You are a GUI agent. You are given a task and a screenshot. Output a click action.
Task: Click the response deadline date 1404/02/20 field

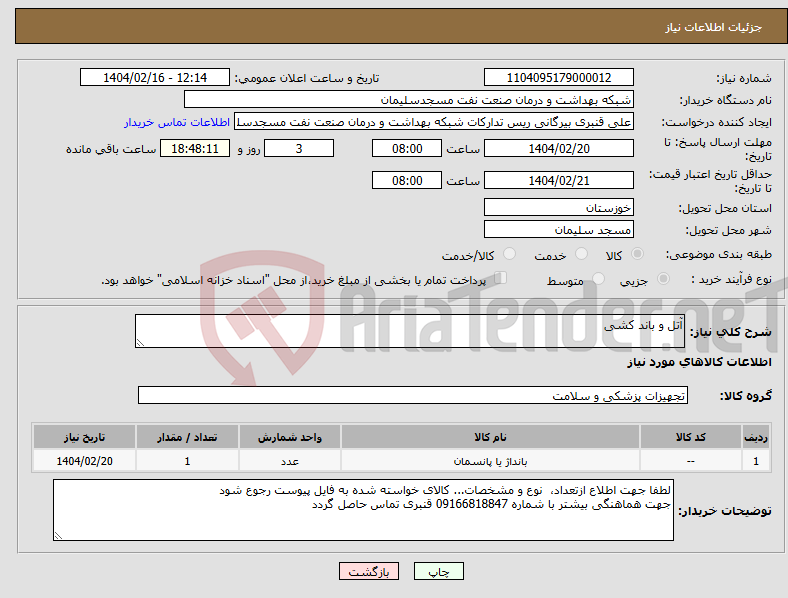point(558,148)
